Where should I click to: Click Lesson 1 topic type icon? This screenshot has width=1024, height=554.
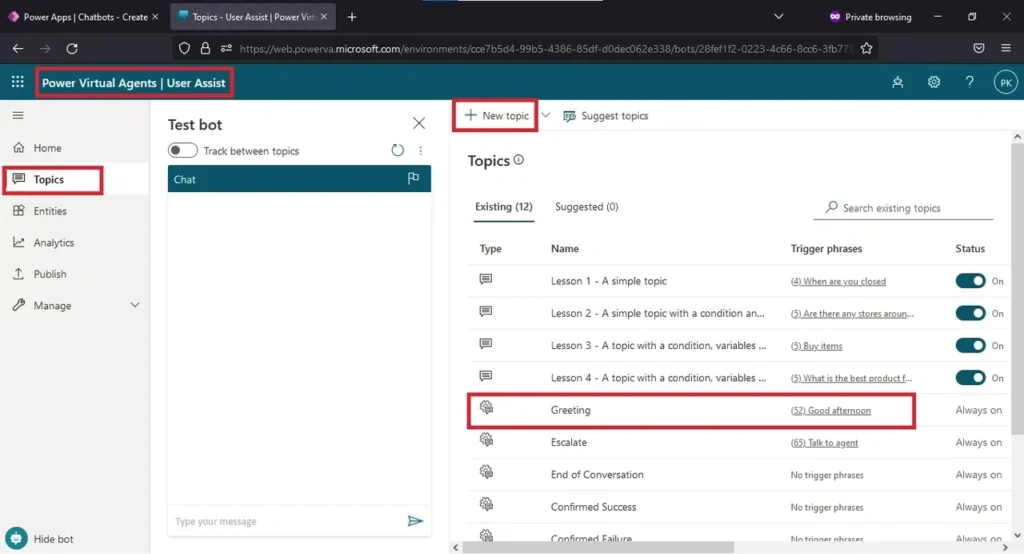(486, 280)
